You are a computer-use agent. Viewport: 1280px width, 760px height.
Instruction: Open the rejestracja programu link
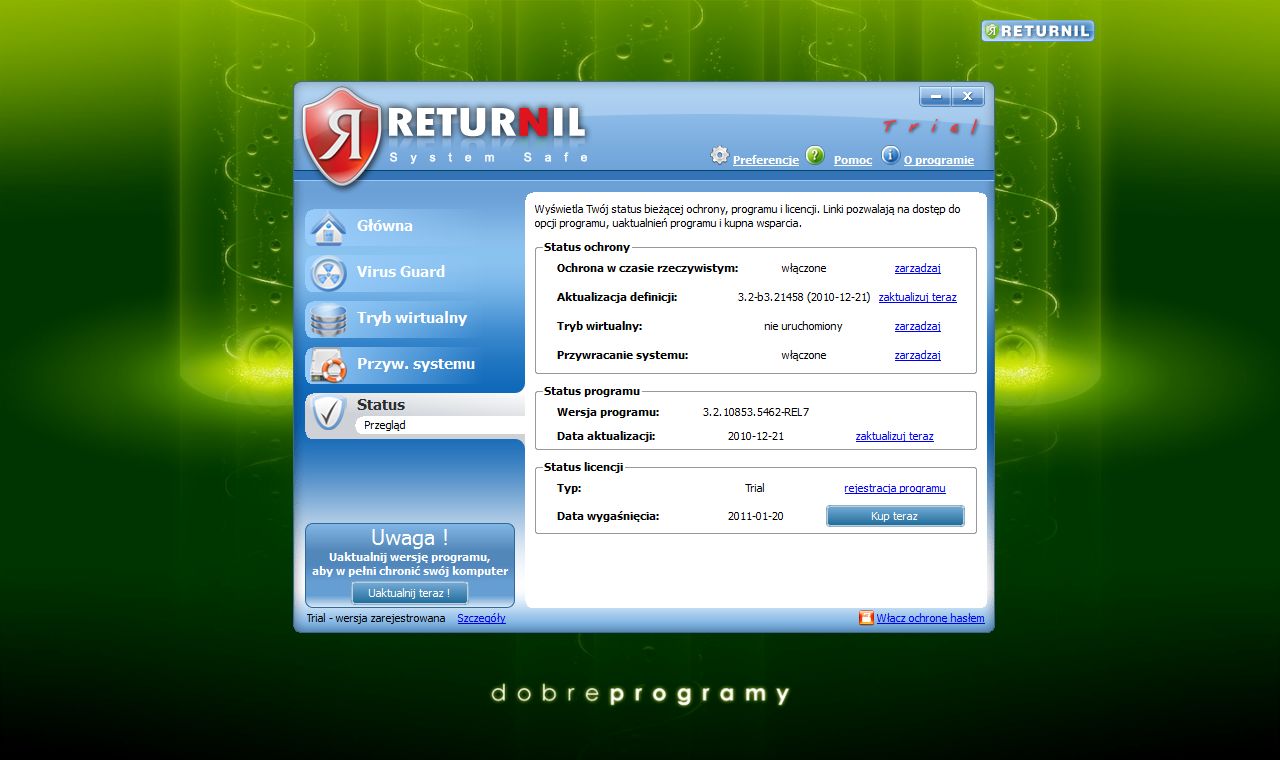pos(894,488)
